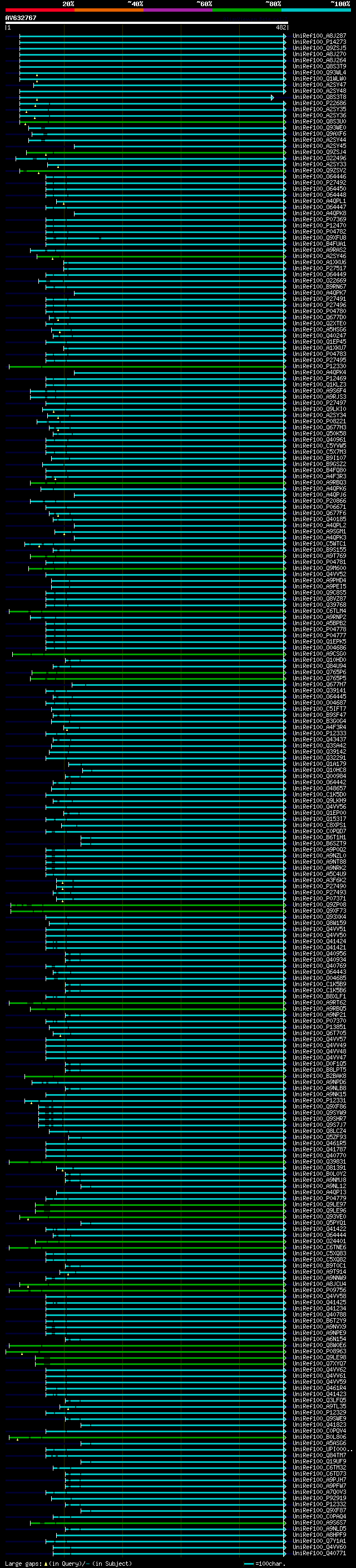Click the green ~80% identity legend segment
Screen dimensions: 356x1568
247,10
